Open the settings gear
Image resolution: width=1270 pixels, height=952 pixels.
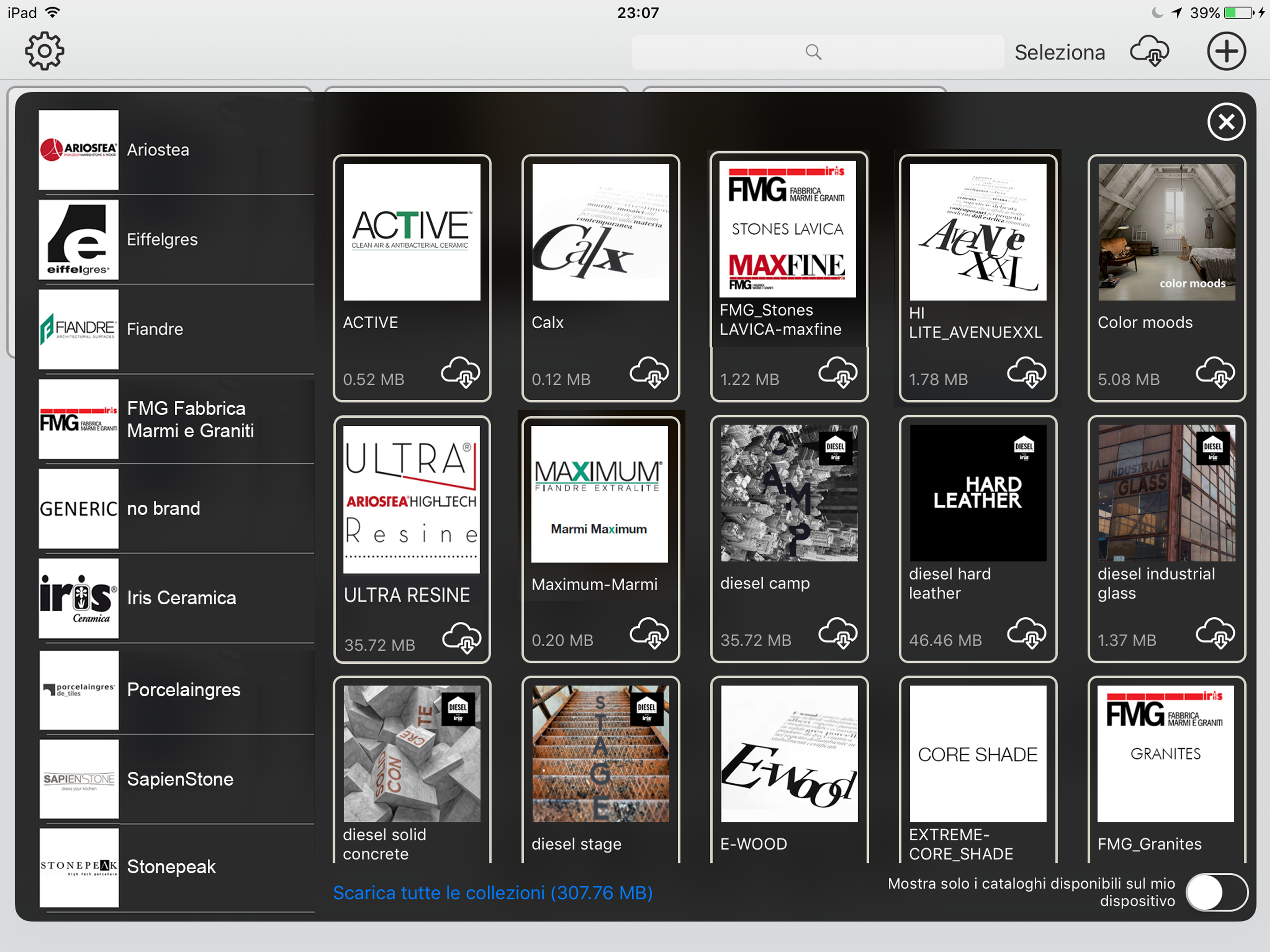(44, 52)
